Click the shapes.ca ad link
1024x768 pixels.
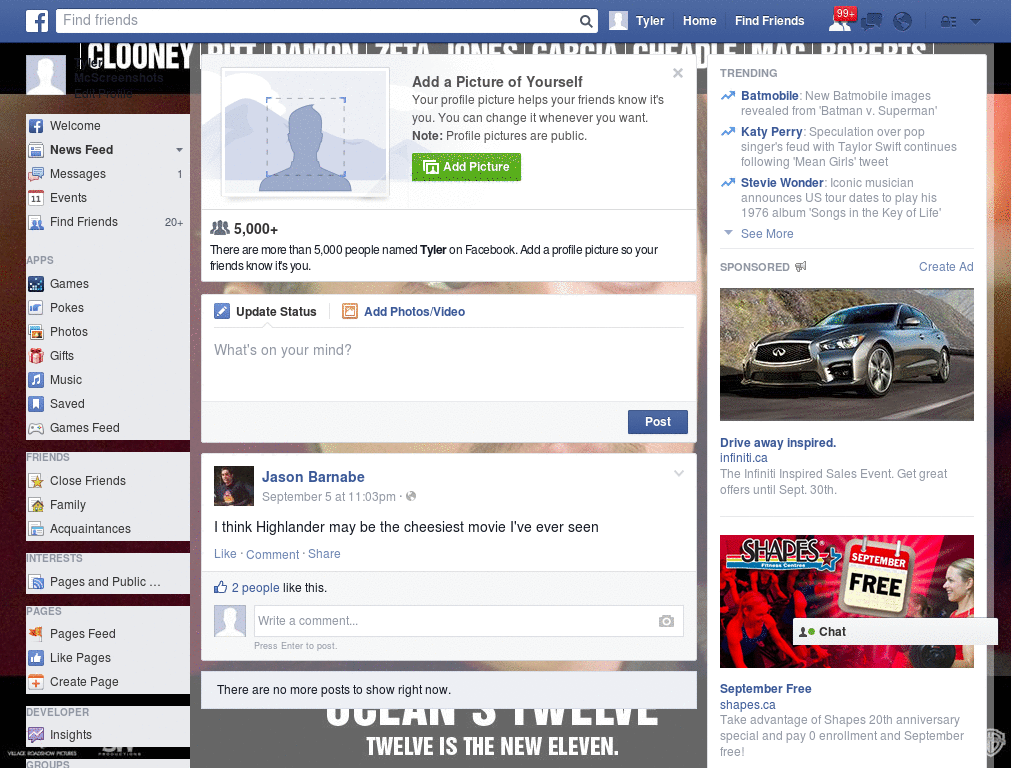[747, 705]
